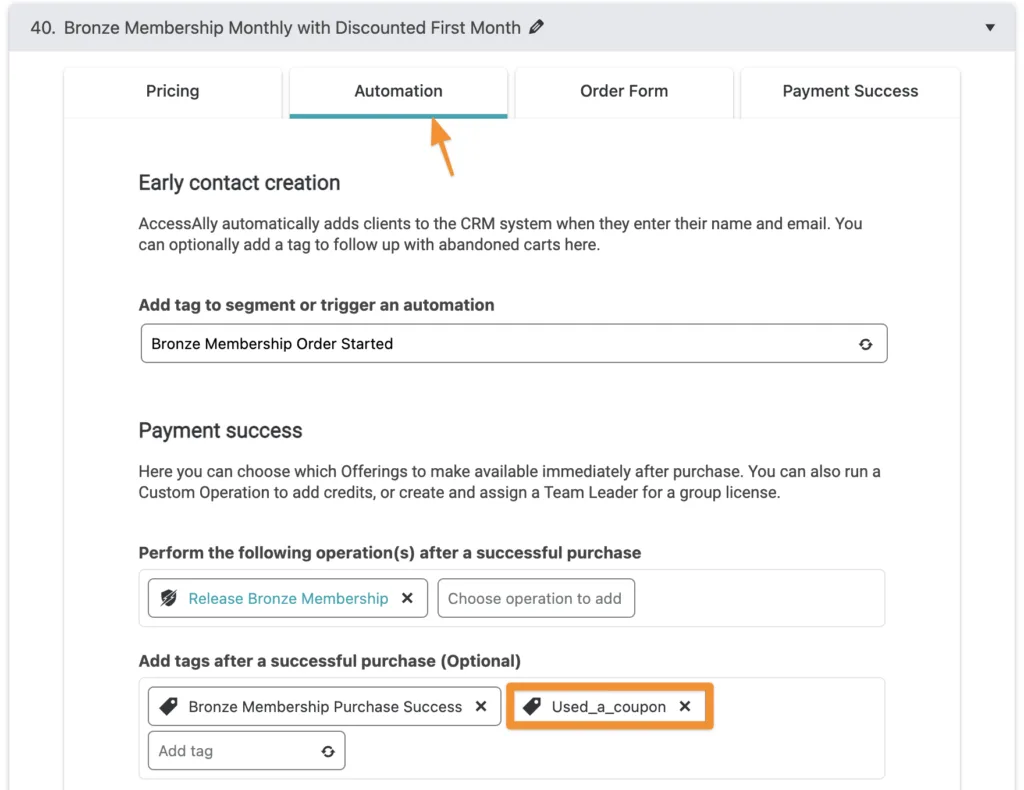Click tag icon on Used_a_coupon
This screenshot has height=790, width=1024.
pyautogui.click(x=532, y=706)
